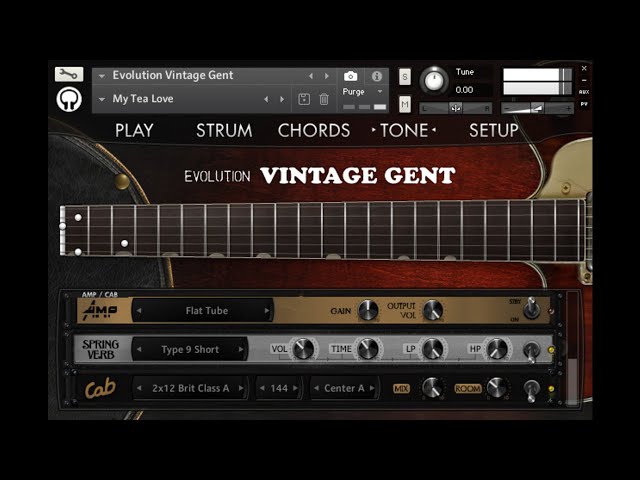Select previous reverb type before Type 9 Short
Image resolution: width=640 pixels, height=480 pixels.
pos(139,349)
